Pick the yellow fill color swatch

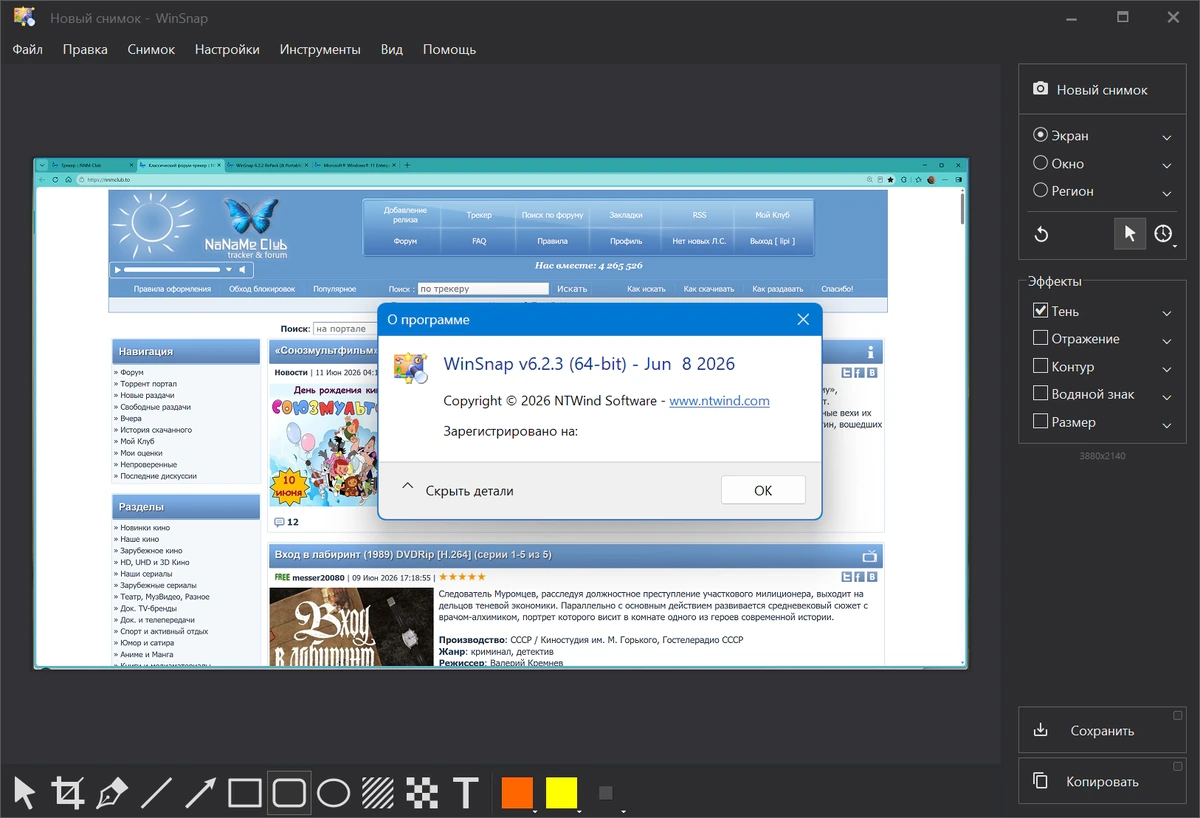(x=561, y=792)
